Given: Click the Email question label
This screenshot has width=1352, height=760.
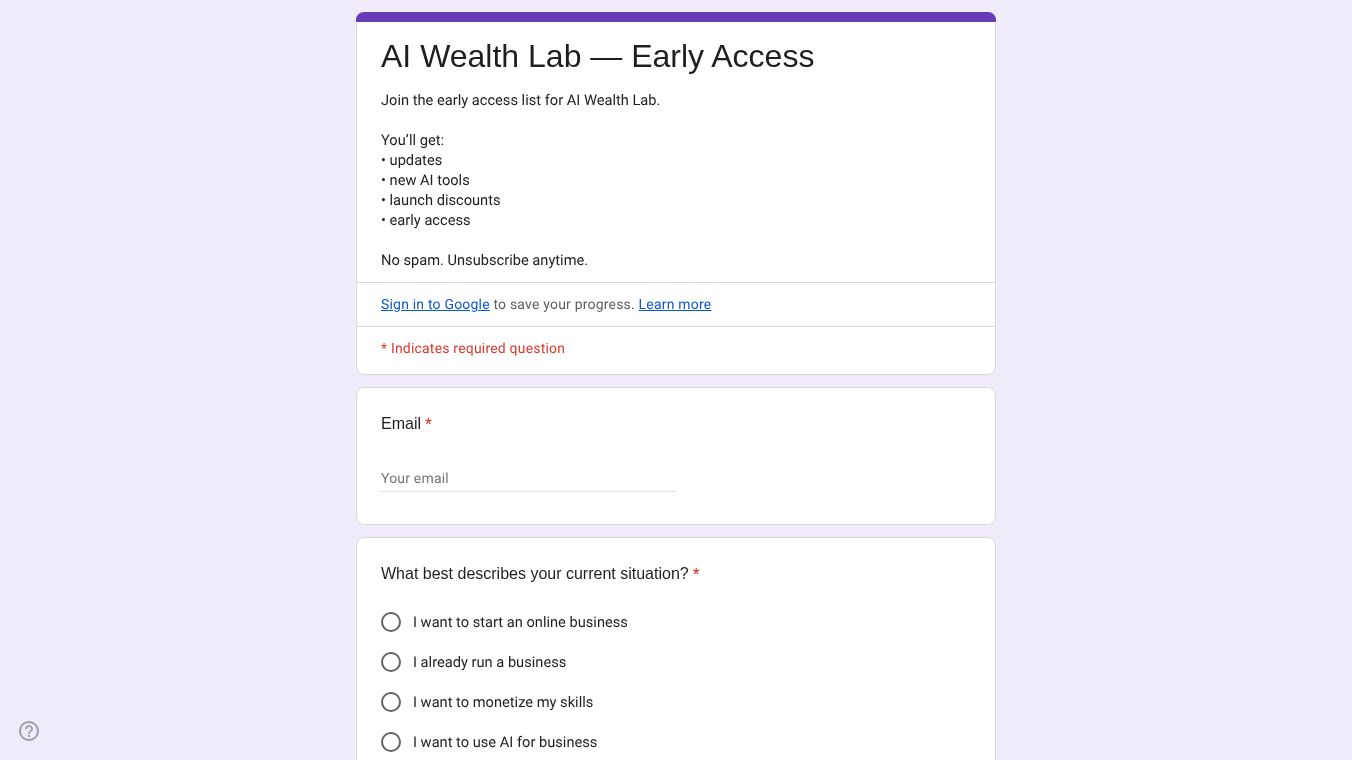Looking at the screenshot, I should click(x=400, y=423).
